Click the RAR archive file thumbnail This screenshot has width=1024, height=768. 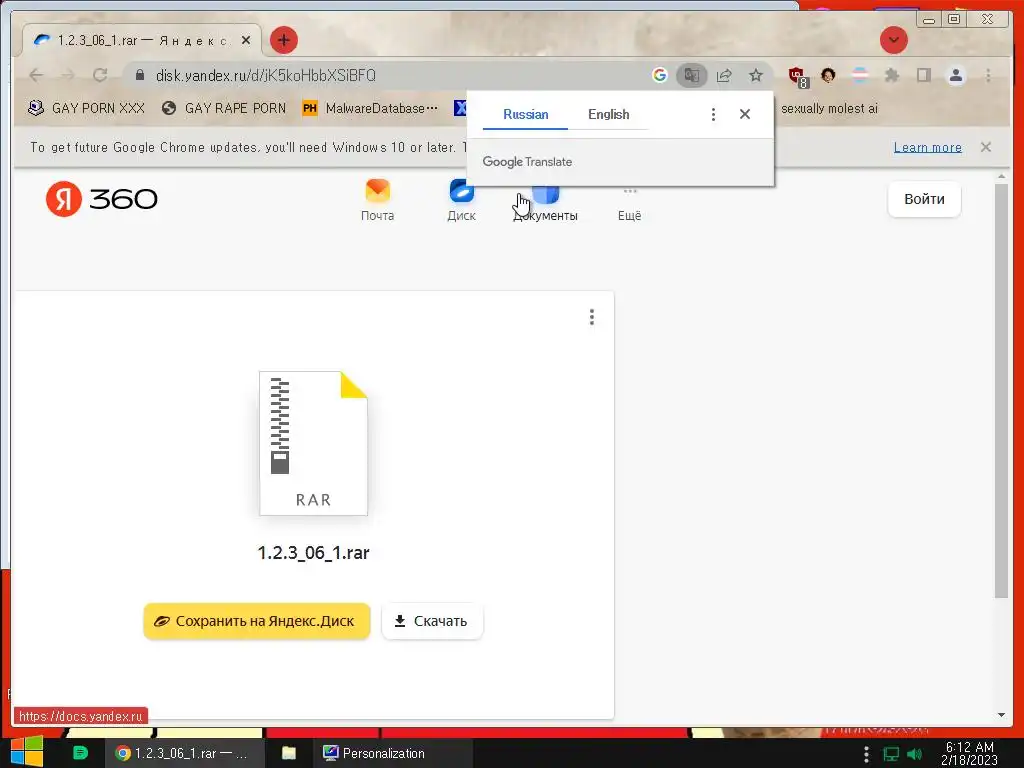[313, 443]
